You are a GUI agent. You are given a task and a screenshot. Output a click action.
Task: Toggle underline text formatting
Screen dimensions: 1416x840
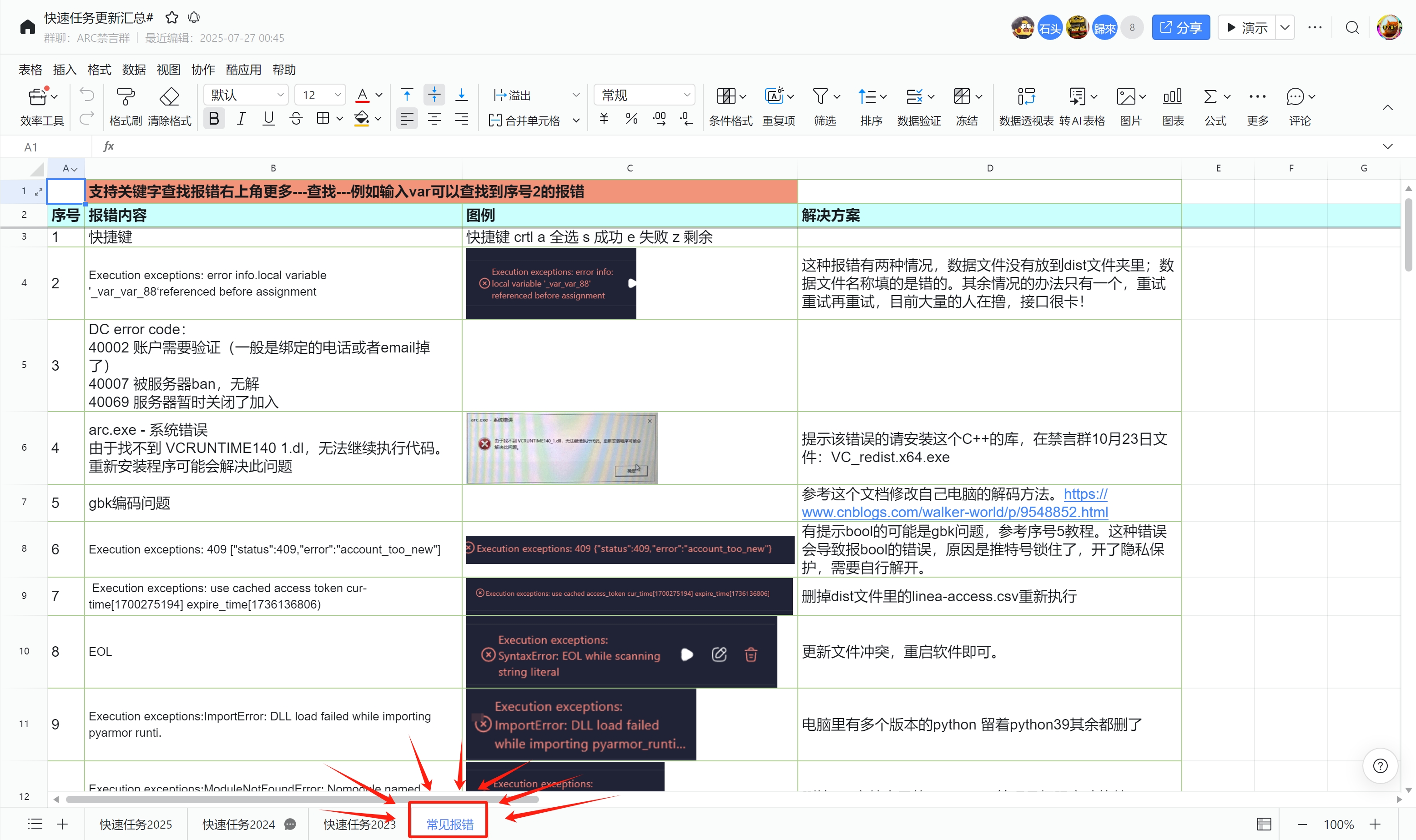pos(268,118)
